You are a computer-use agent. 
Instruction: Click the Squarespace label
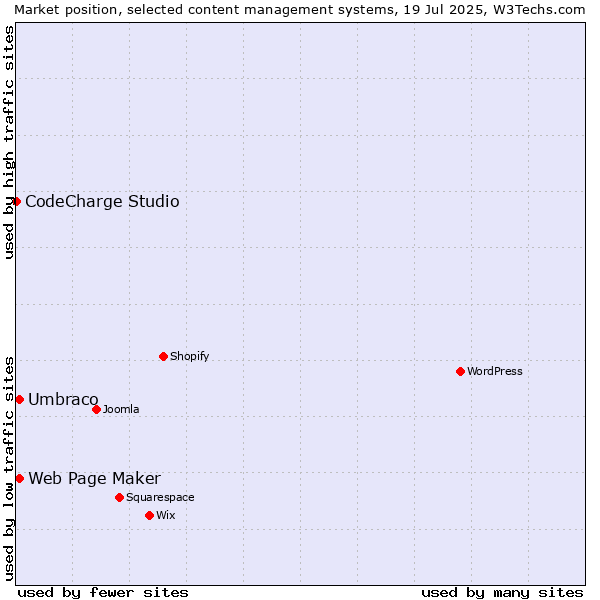click(x=160, y=497)
